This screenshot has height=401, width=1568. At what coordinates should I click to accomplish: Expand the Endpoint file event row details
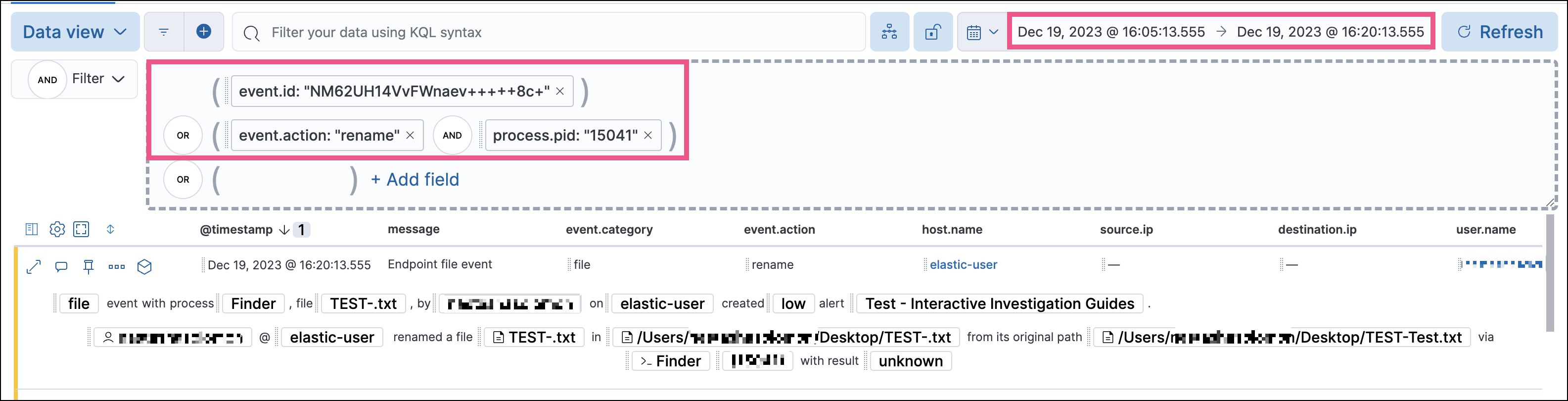coord(34,266)
